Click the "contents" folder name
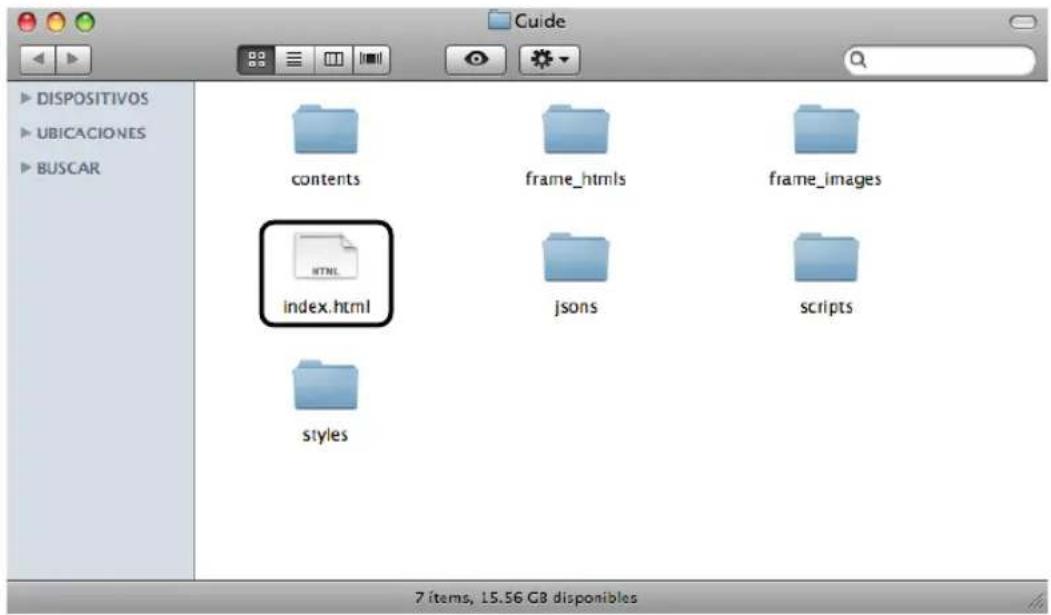 [x=325, y=179]
